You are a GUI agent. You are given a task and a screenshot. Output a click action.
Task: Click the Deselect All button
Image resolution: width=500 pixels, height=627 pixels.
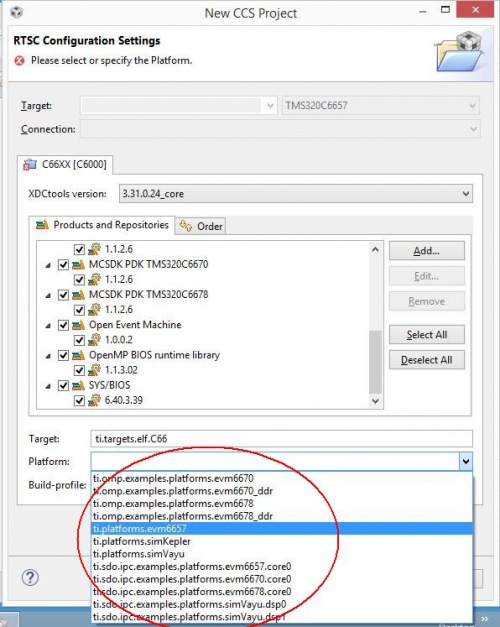click(x=427, y=360)
